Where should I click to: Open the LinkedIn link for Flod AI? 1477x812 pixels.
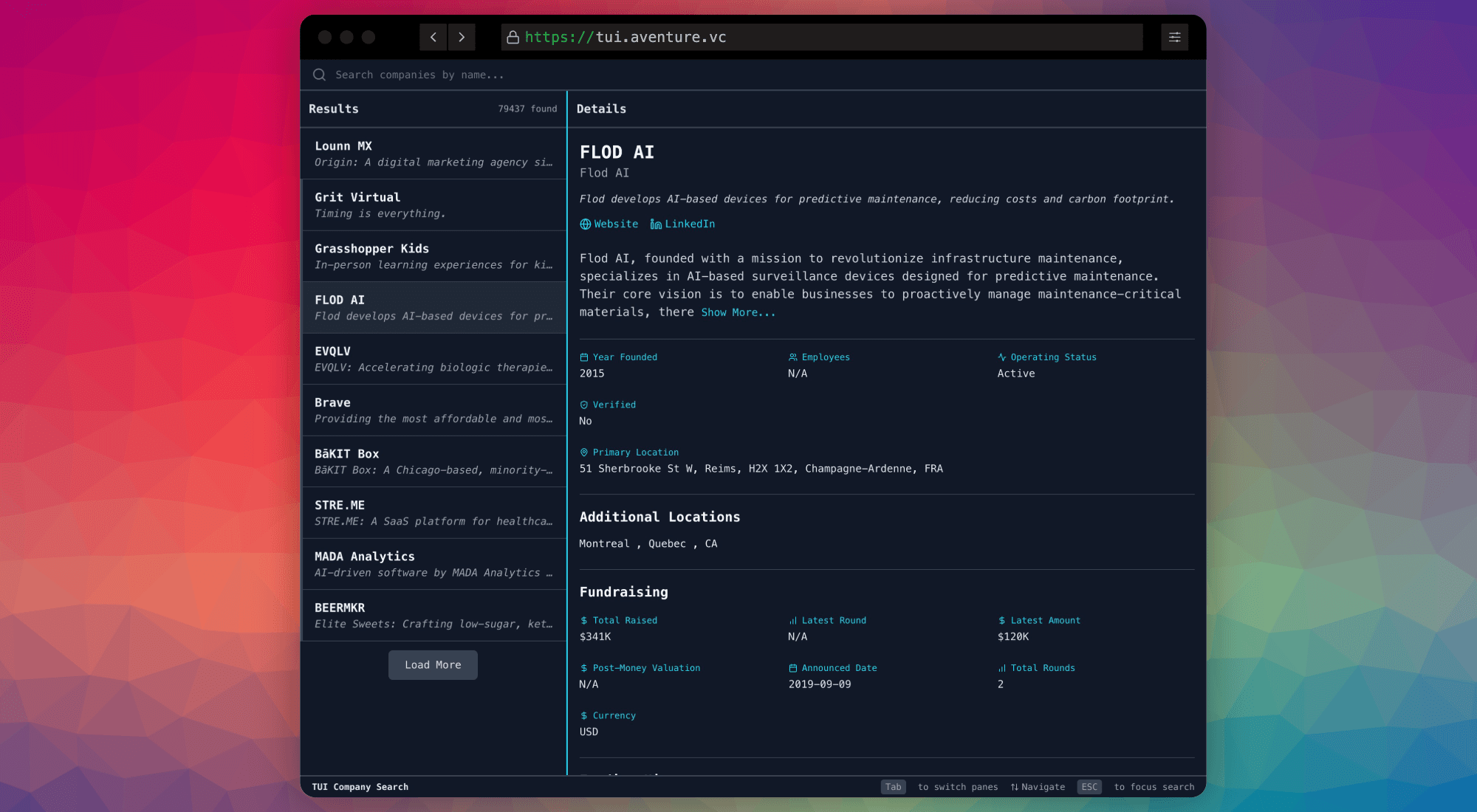coord(689,224)
